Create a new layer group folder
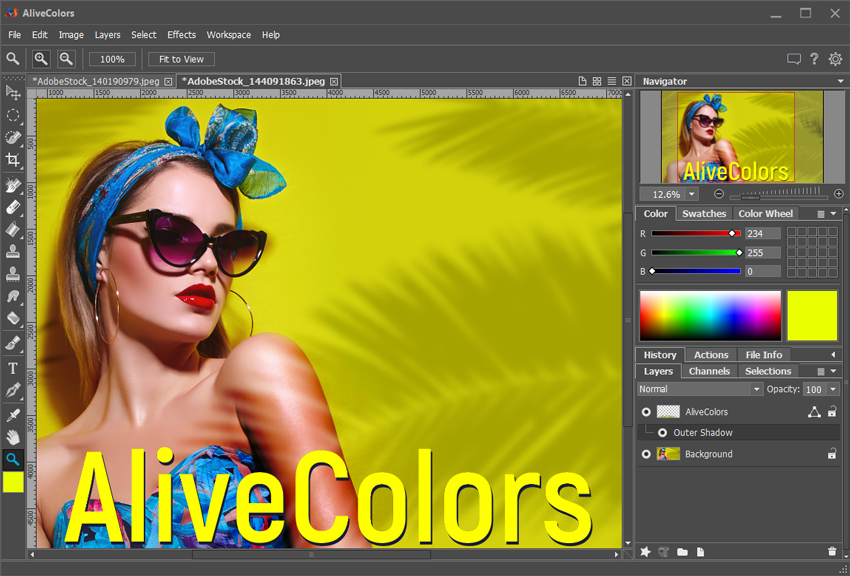 tap(682, 551)
